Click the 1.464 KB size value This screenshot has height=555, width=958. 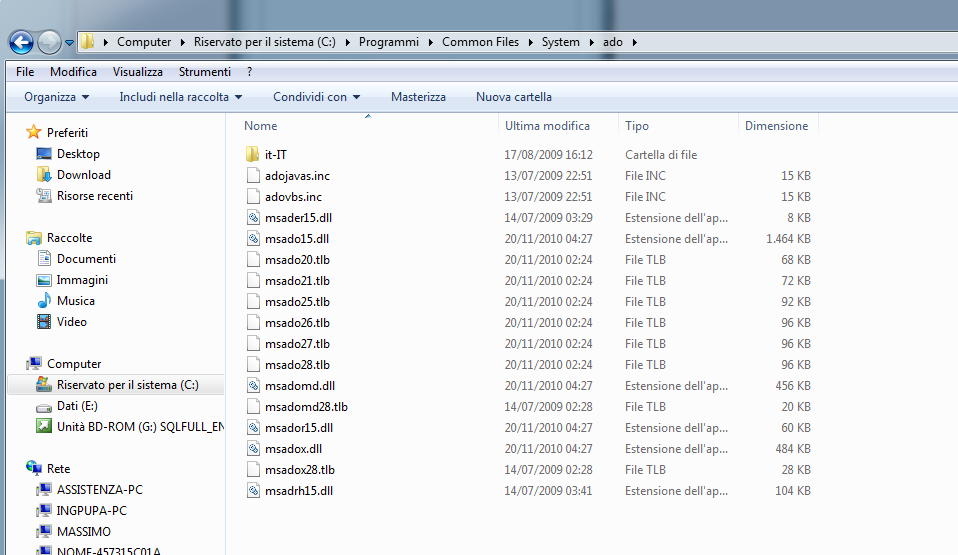788,239
